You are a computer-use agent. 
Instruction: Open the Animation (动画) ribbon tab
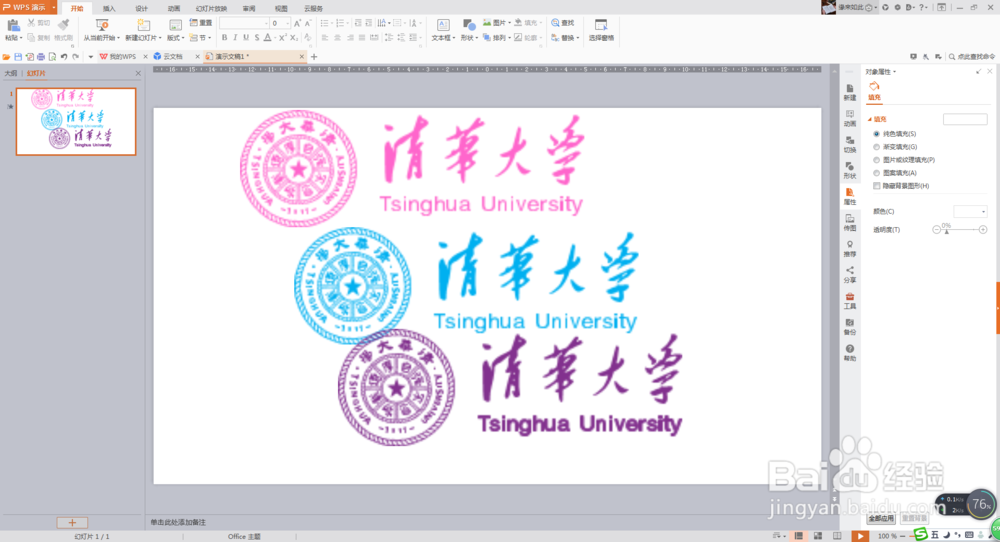[173, 8]
